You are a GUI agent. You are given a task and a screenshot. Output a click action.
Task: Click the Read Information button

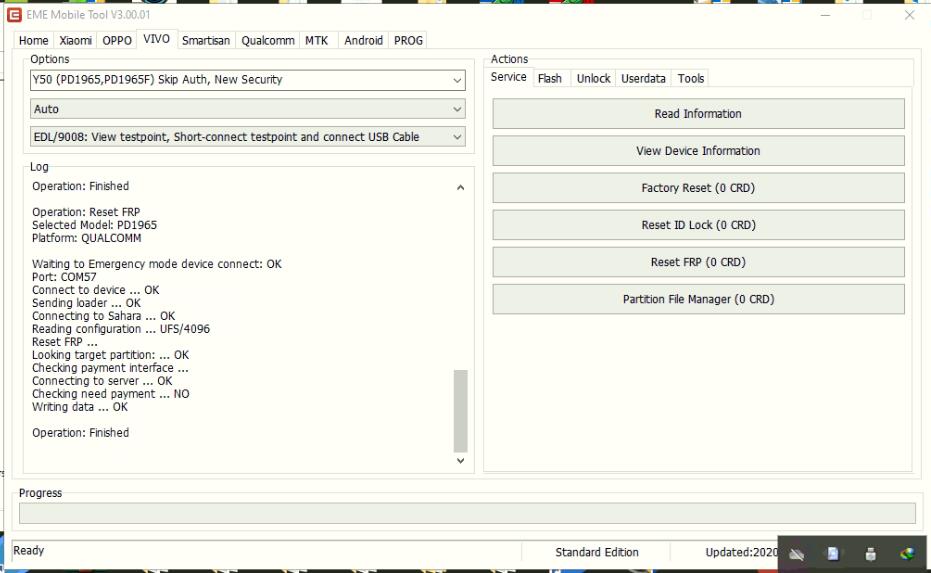click(x=698, y=113)
